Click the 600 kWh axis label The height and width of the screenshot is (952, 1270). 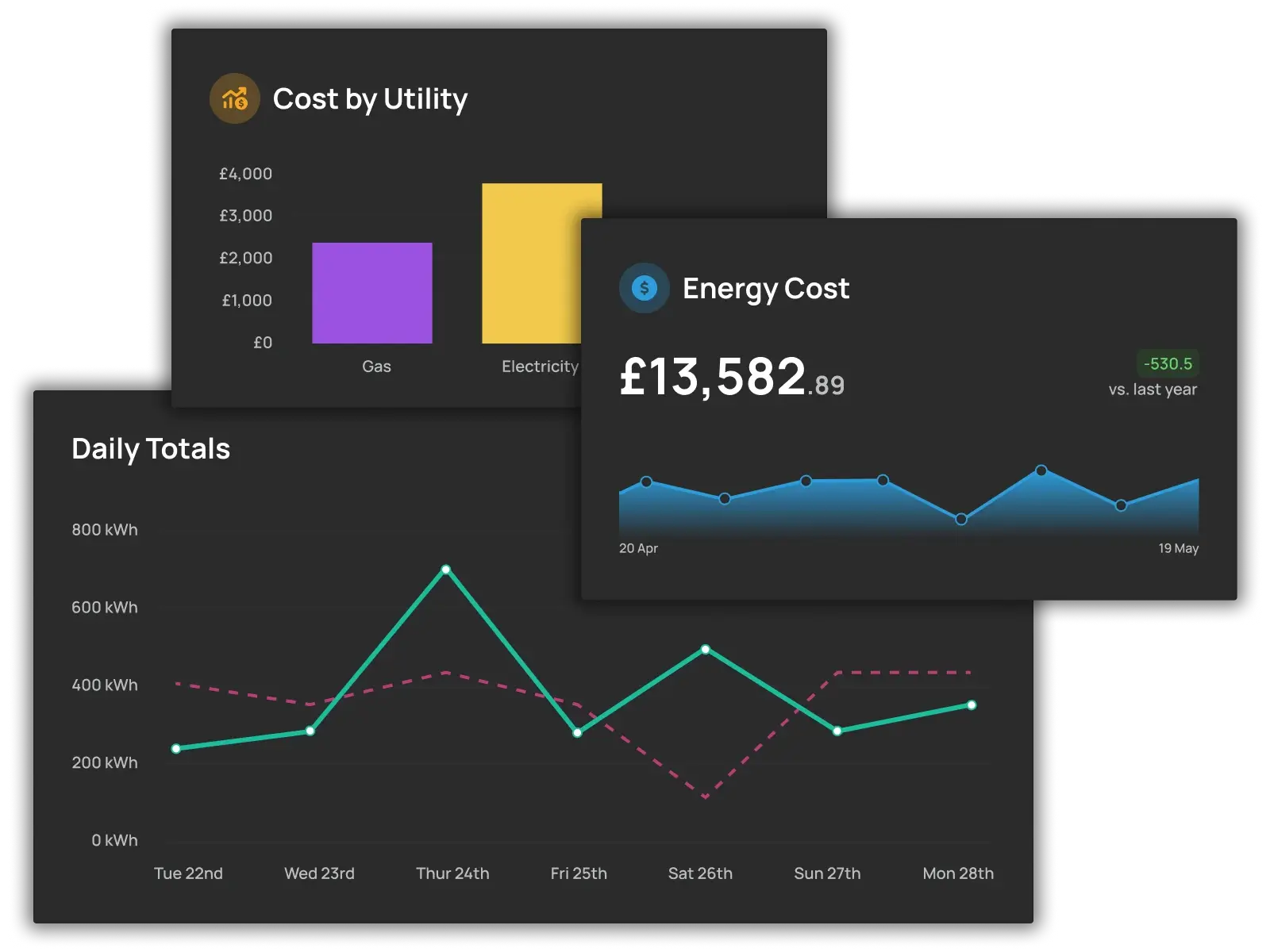tap(105, 608)
